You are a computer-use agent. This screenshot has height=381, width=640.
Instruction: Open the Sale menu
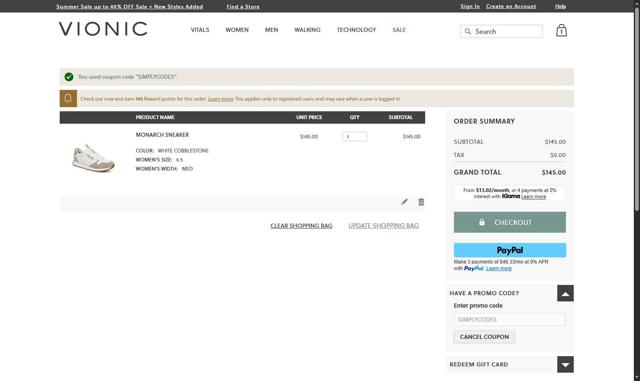pos(399,30)
